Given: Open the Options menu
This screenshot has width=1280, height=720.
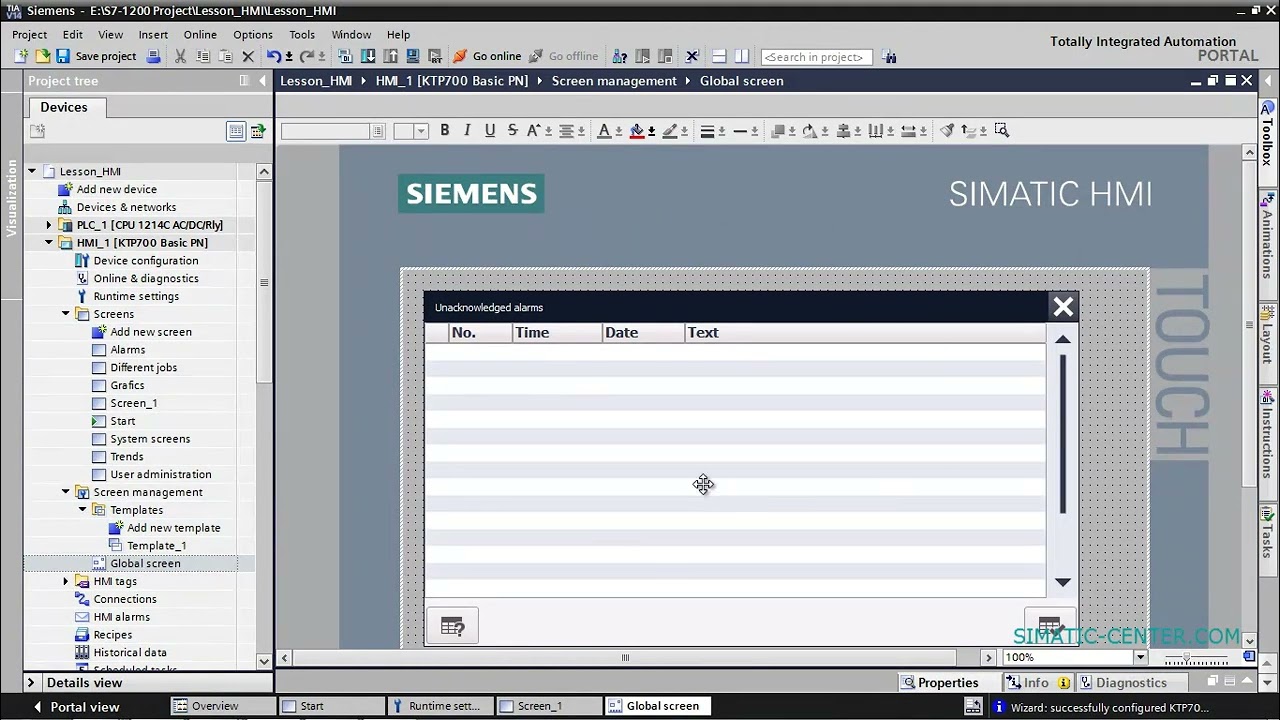Looking at the screenshot, I should 253,34.
